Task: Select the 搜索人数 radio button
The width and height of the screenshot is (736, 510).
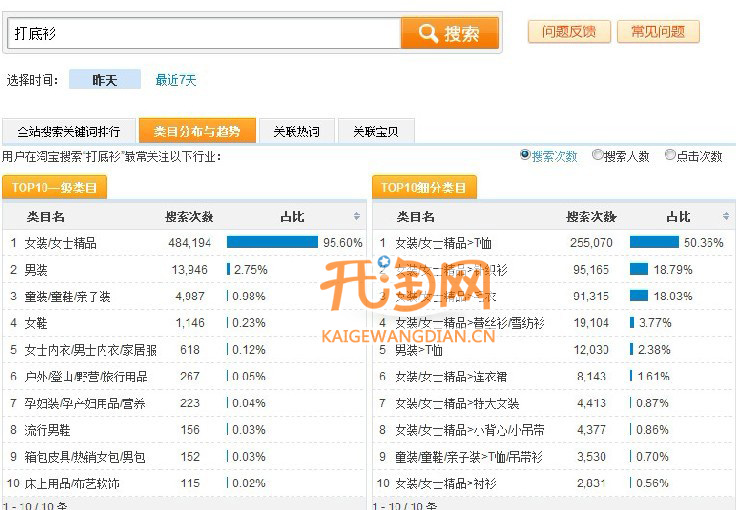Action: pyautogui.click(x=598, y=155)
